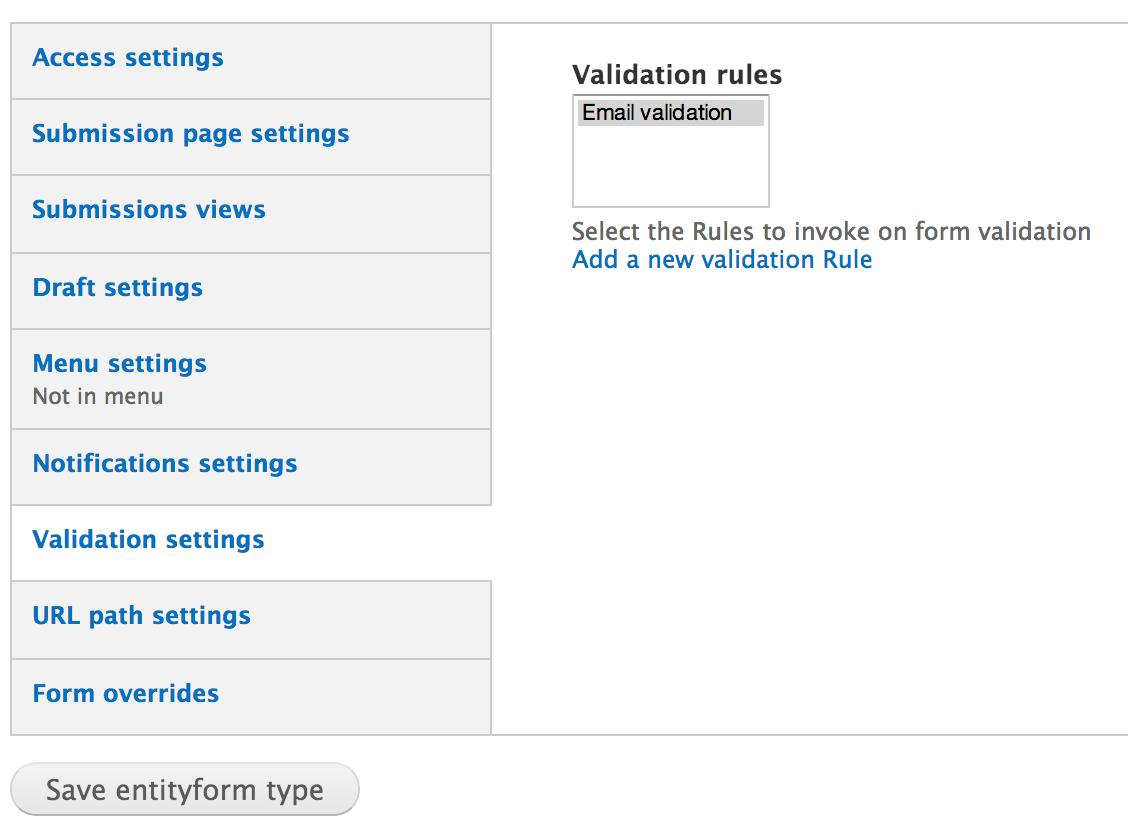Viewport: 1128px width, 838px height.
Task: Open Menu settings showing 'Not in menu'
Action: tap(119, 363)
